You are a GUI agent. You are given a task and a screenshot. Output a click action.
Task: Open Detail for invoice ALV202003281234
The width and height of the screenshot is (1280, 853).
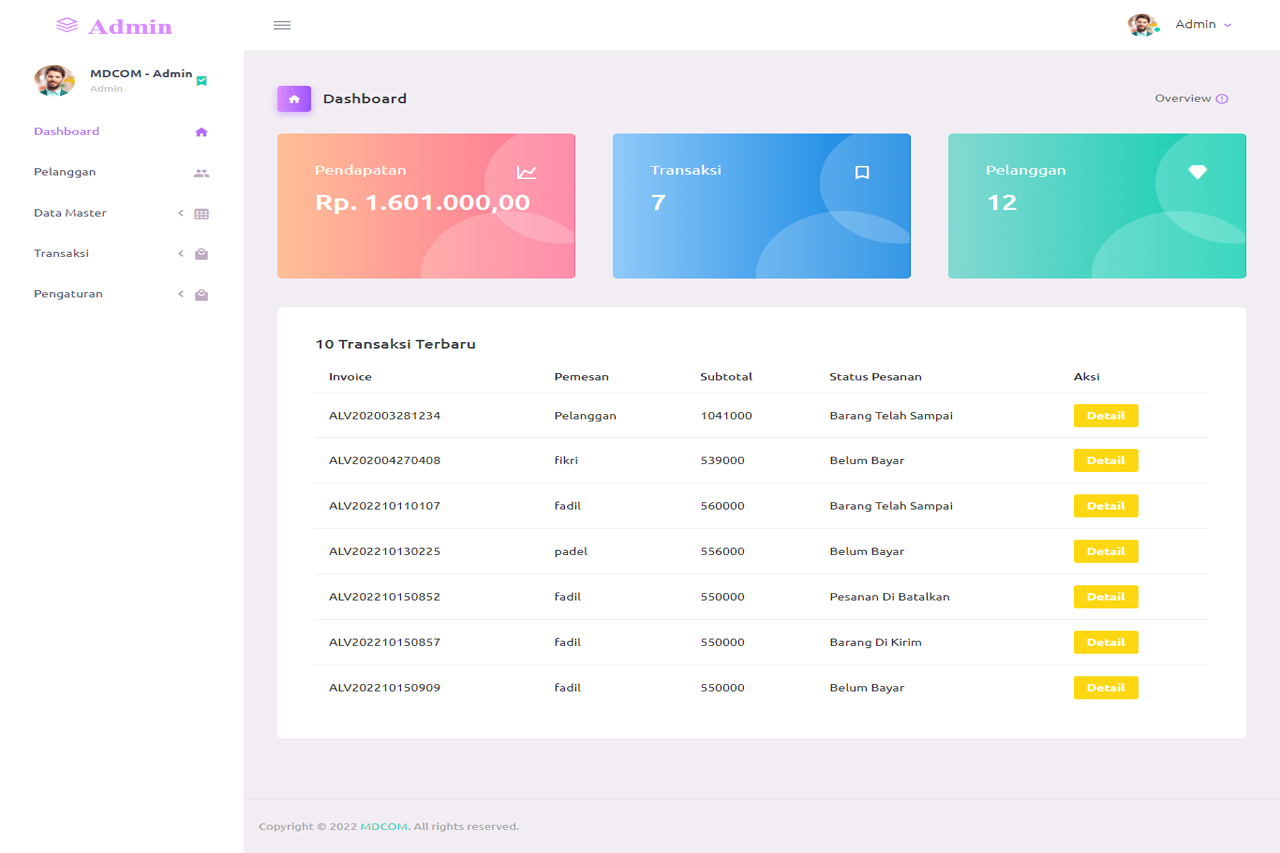point(1105,416)
